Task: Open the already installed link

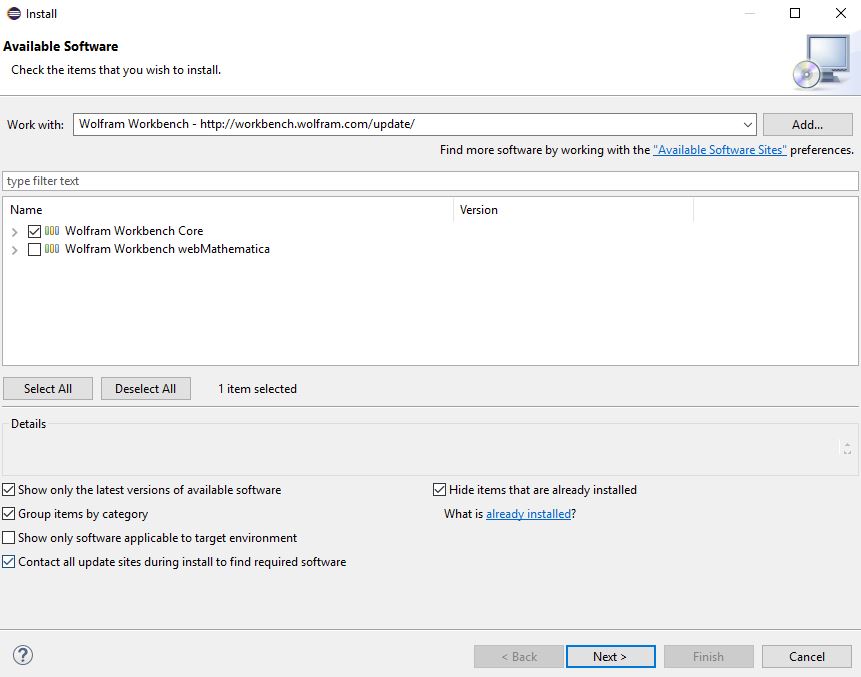Action: click(x=528, y=514)
